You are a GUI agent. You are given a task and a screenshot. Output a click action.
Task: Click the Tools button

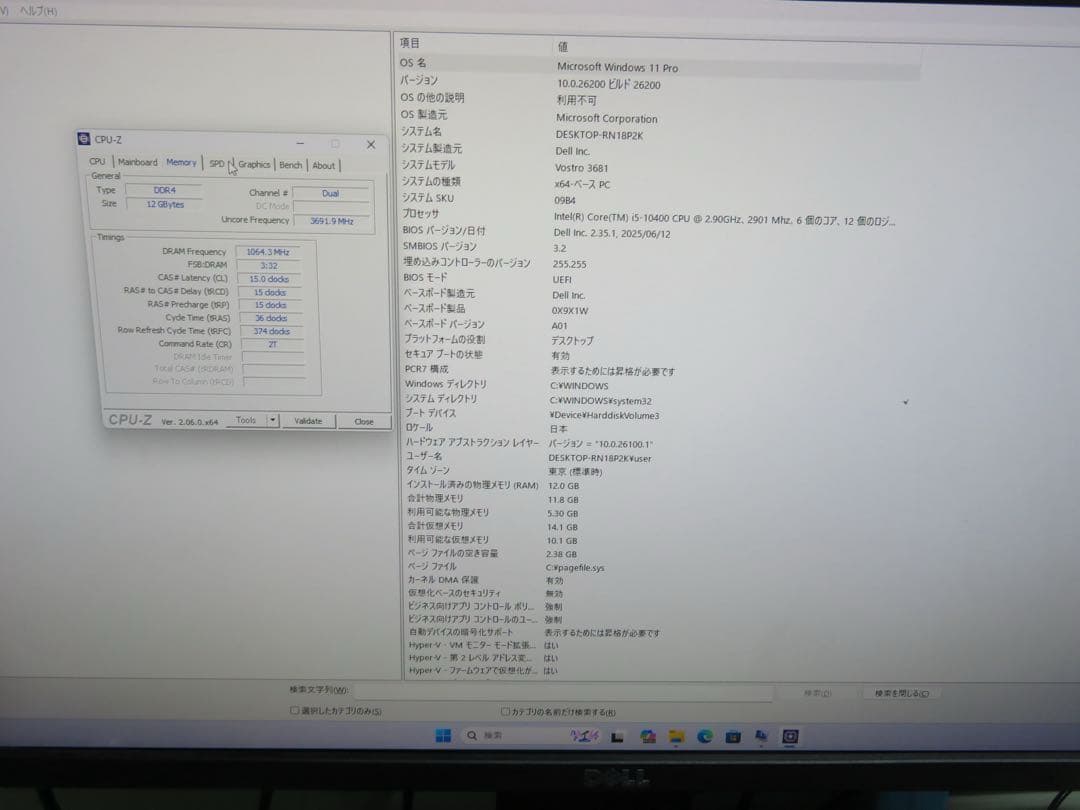point(245,421)
